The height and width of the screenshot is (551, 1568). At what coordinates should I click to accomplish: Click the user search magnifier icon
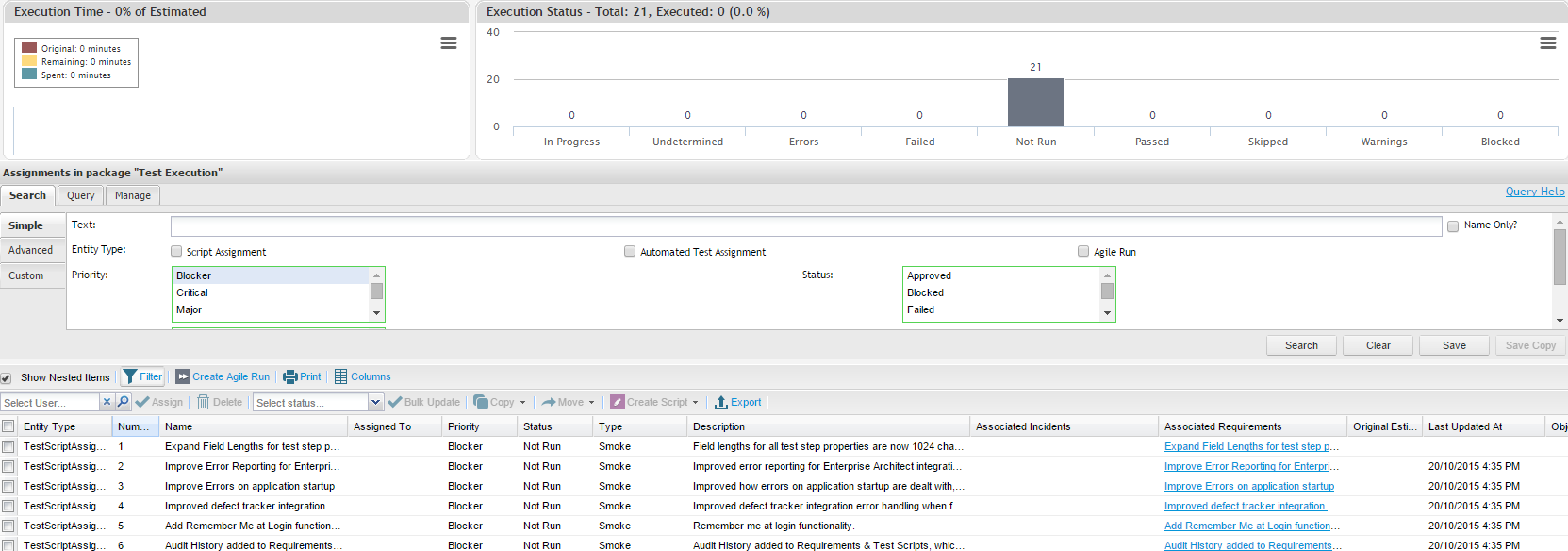pos(123,402)
